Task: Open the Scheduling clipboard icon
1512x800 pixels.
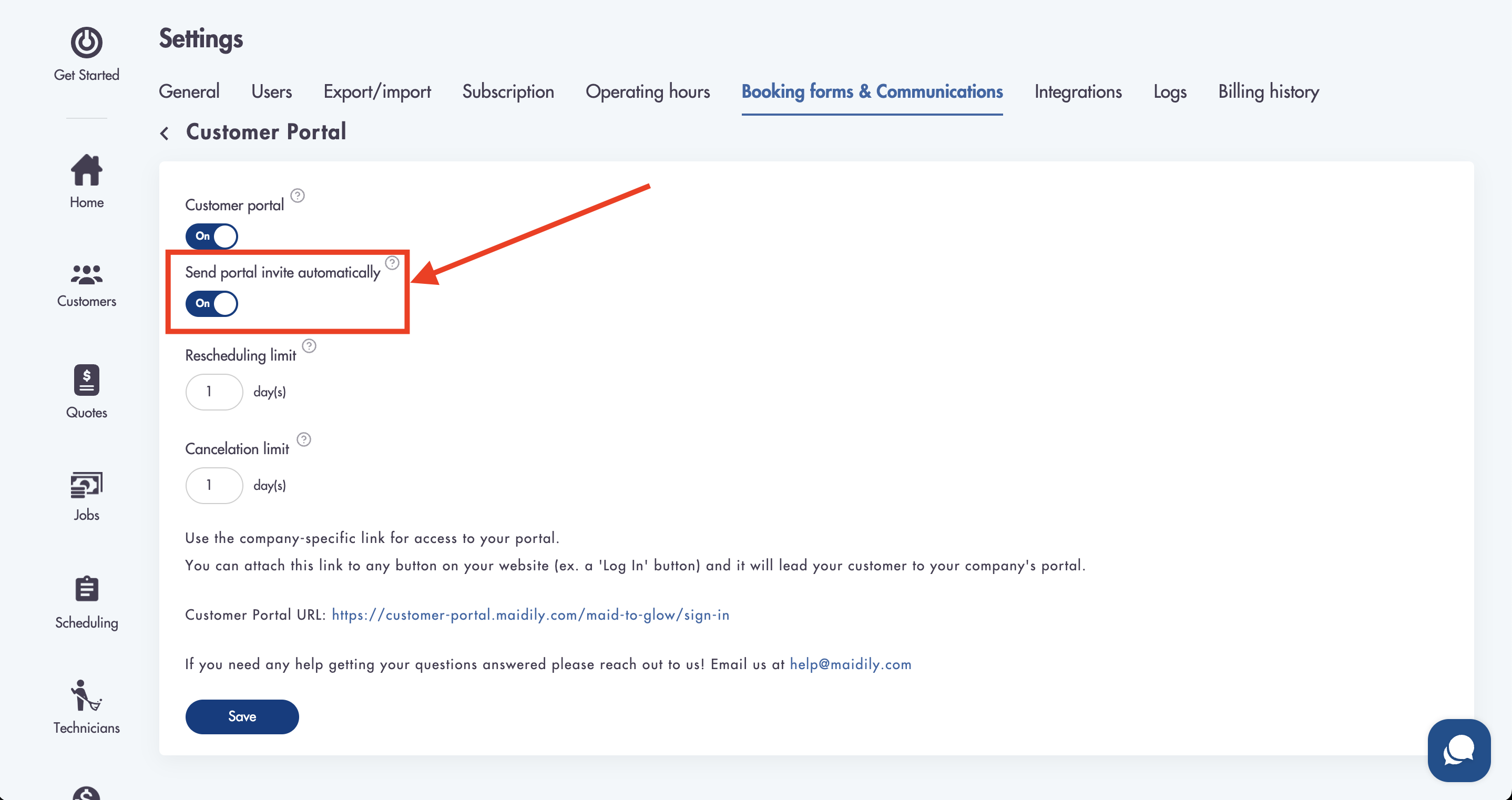Action: click(86, 589)
